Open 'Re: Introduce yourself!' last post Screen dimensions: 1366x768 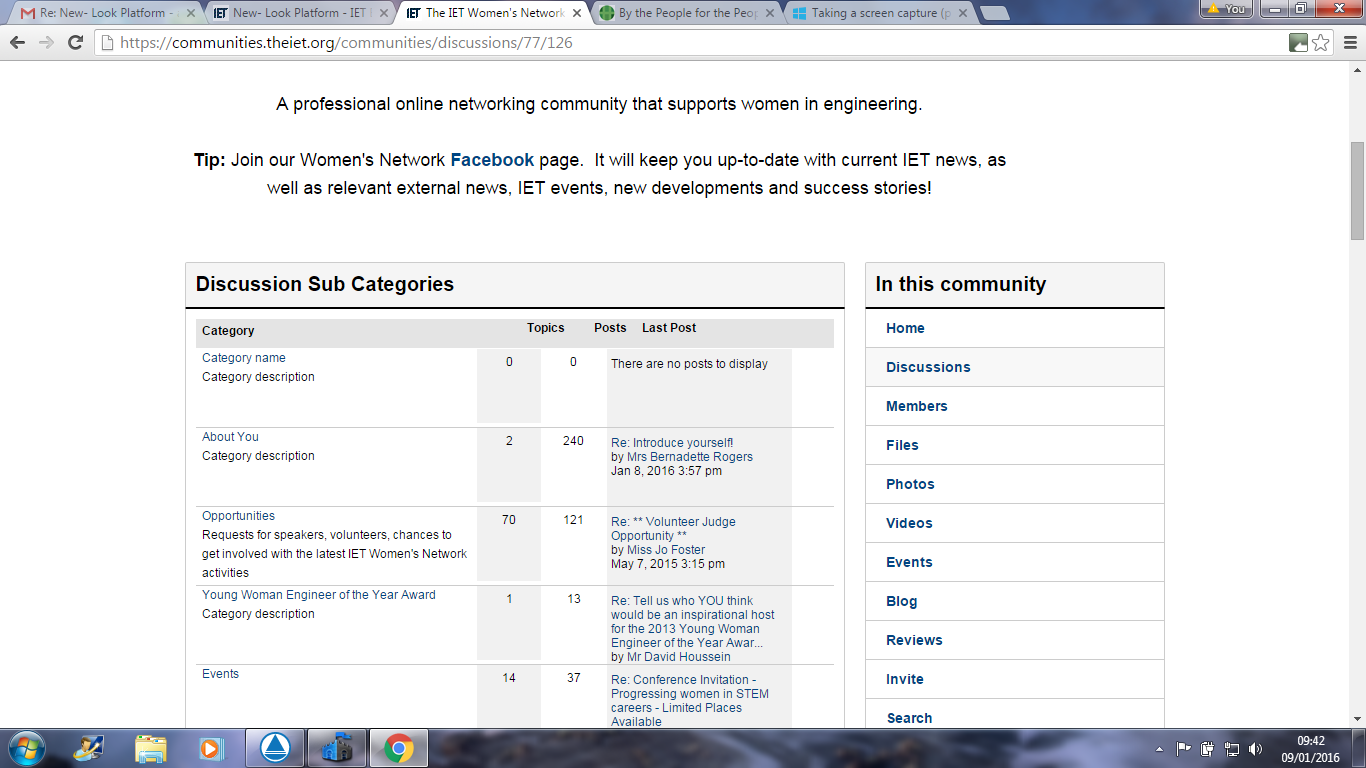pyautogui.click(x=672, y=443)
